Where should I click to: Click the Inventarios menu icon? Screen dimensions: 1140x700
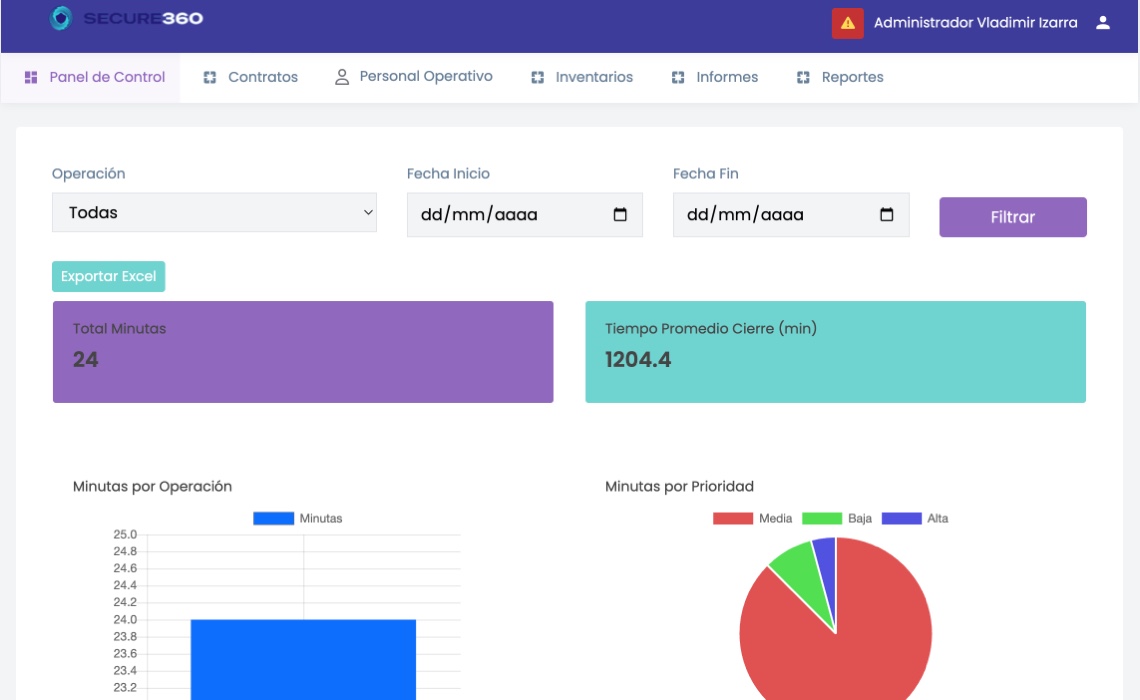pos(537,77)
